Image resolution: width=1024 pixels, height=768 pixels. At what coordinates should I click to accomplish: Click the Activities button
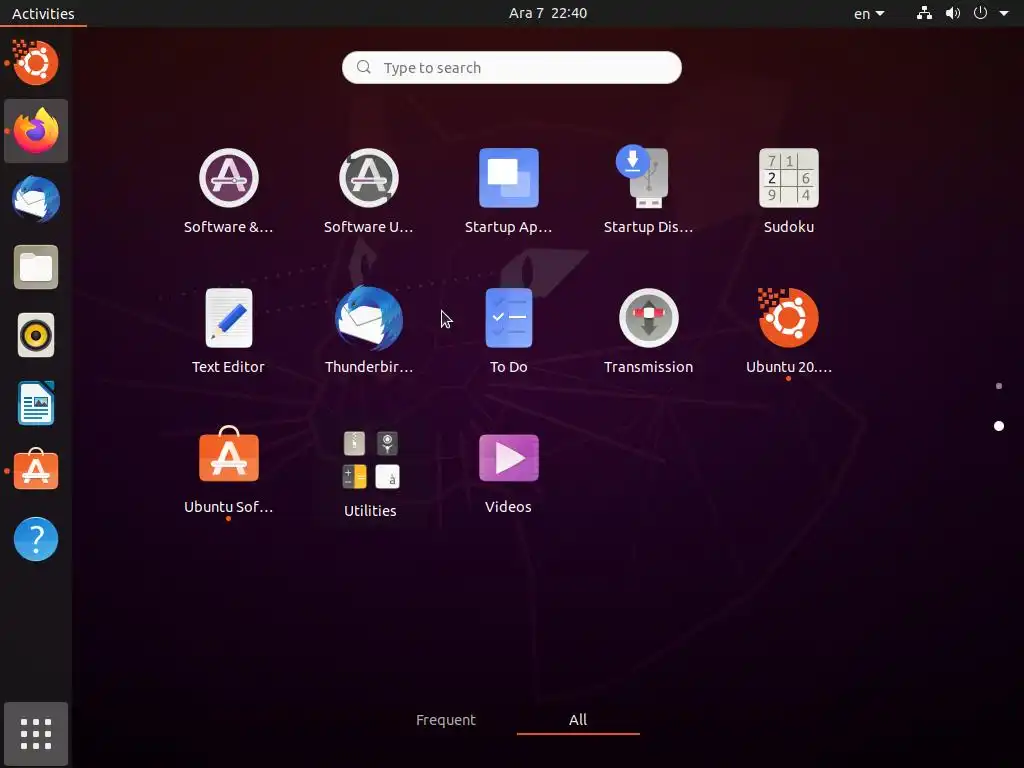click(43, 13)
